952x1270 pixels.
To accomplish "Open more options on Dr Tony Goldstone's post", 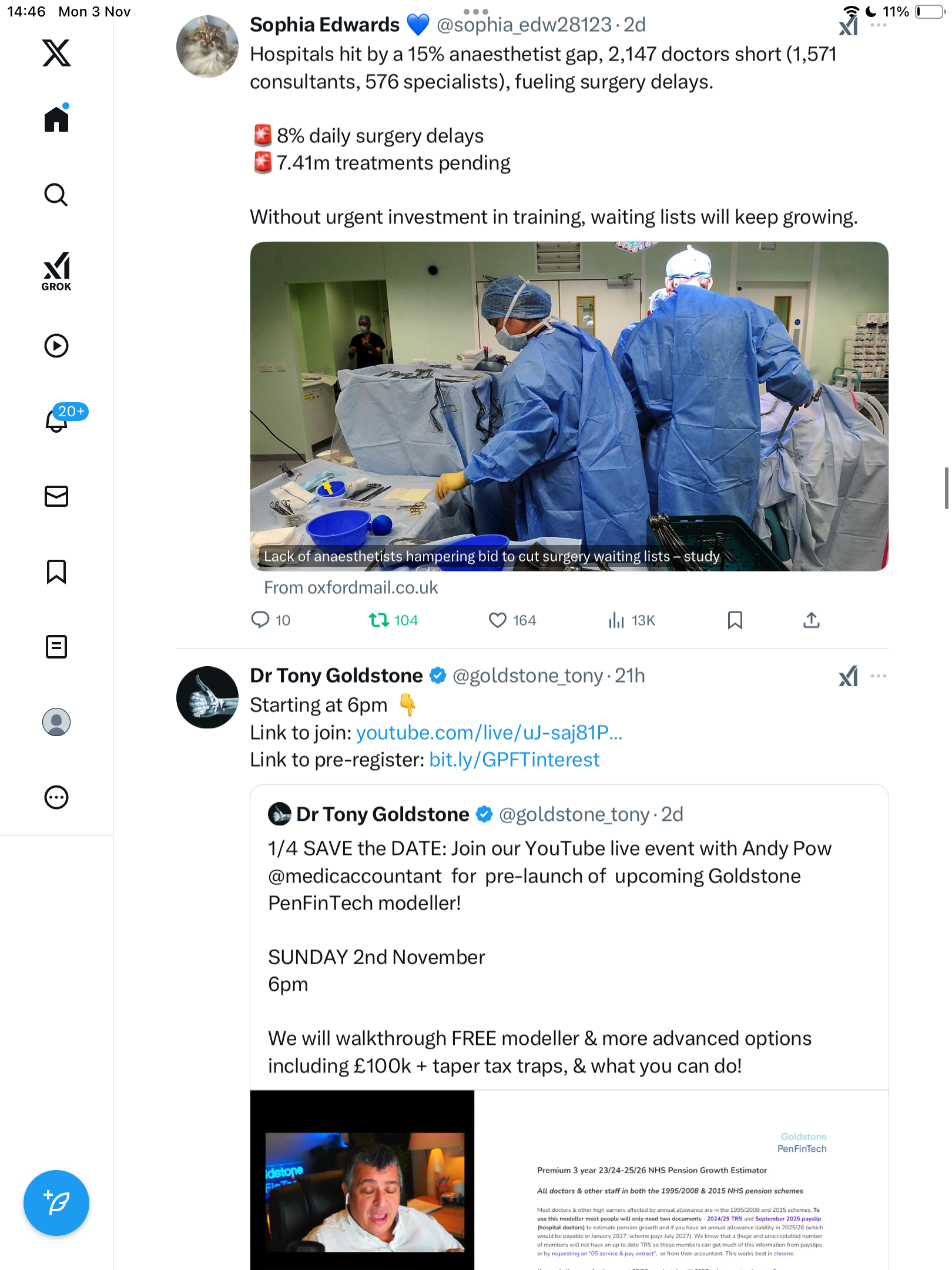I will [879, 676].
